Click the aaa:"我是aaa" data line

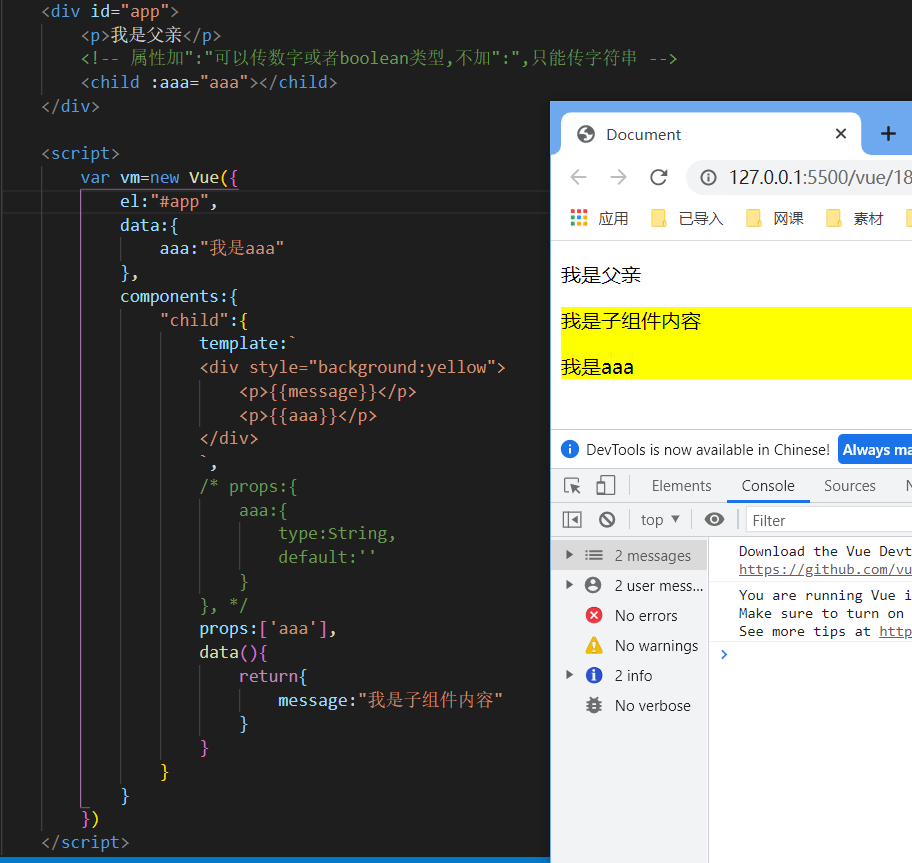222,248
